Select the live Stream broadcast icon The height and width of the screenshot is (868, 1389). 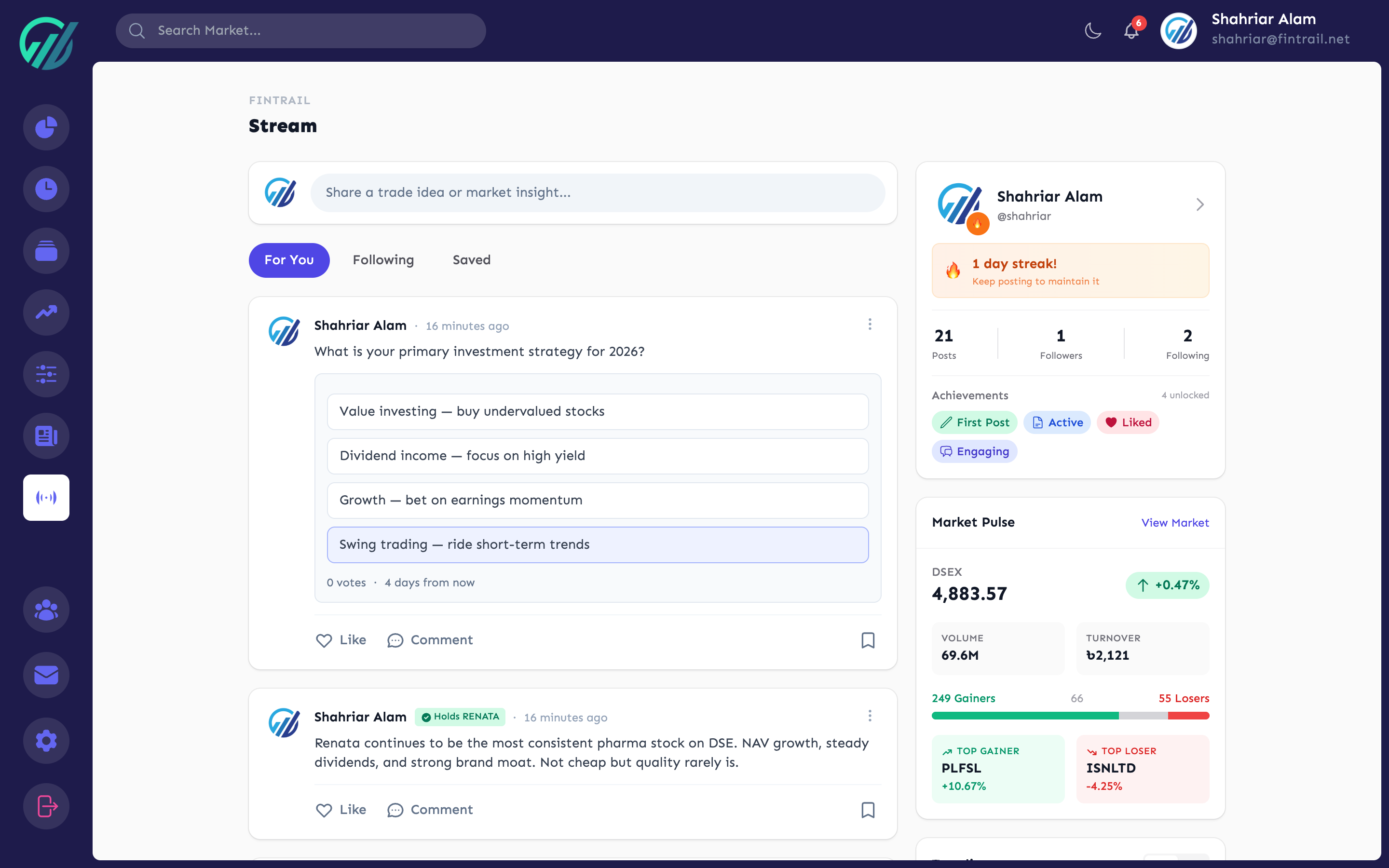tap(46, 497)
